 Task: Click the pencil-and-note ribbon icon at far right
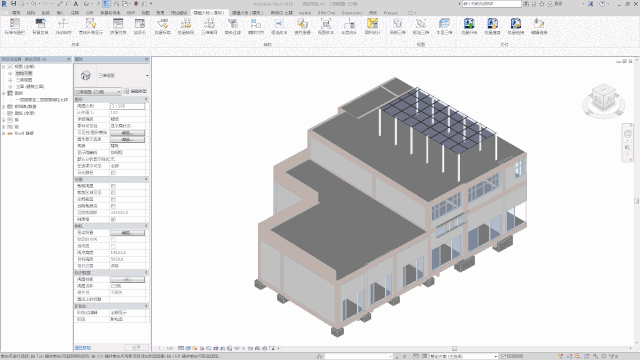click(539, 24)
